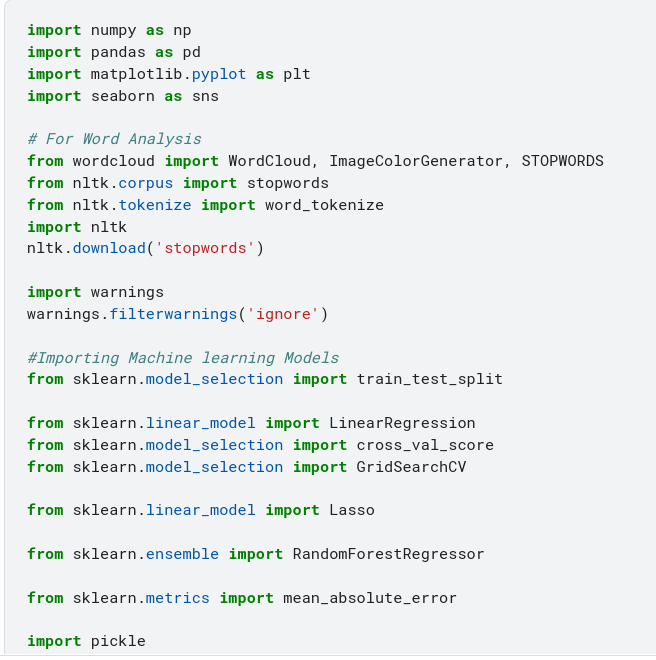Viewport: 656px width, 660px height.
Task: Click 'Lasso' in the linear_model import
Action: (352, 510)
